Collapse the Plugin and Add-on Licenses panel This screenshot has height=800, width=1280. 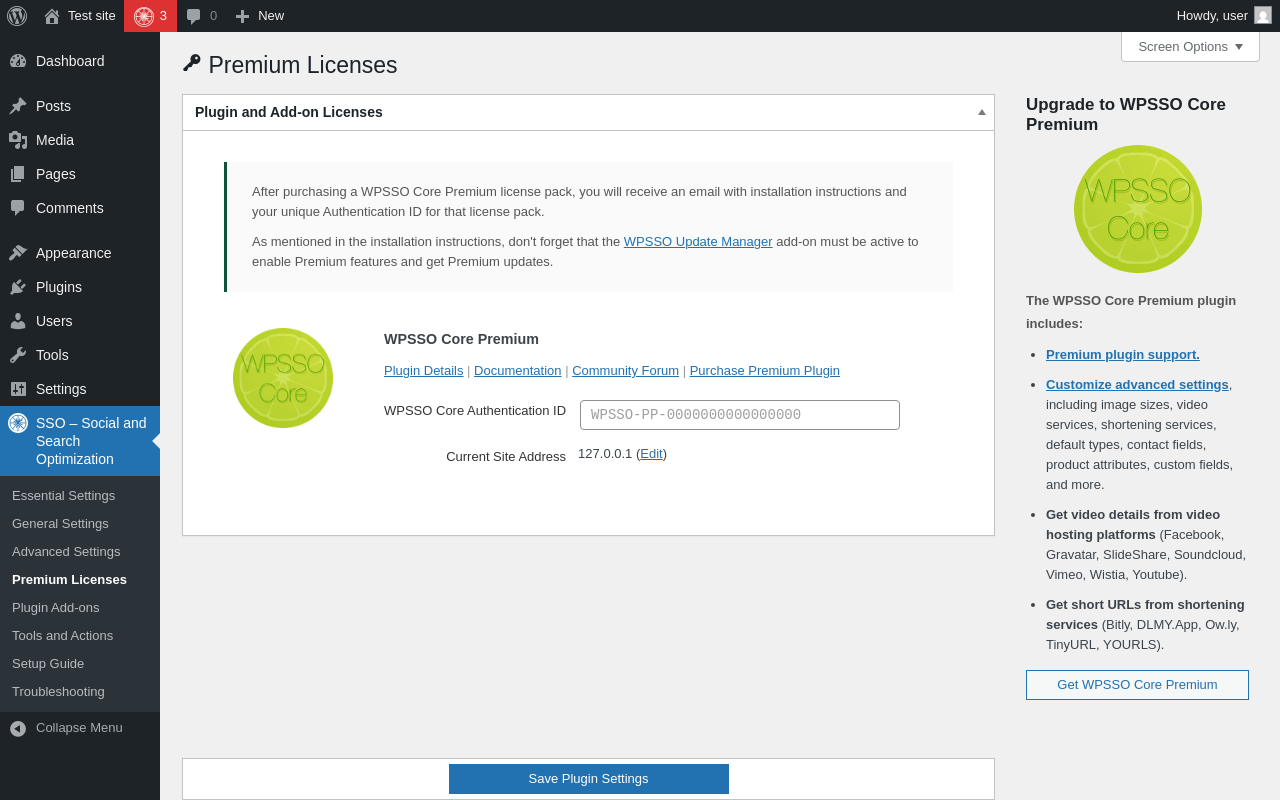click(982, 112)
